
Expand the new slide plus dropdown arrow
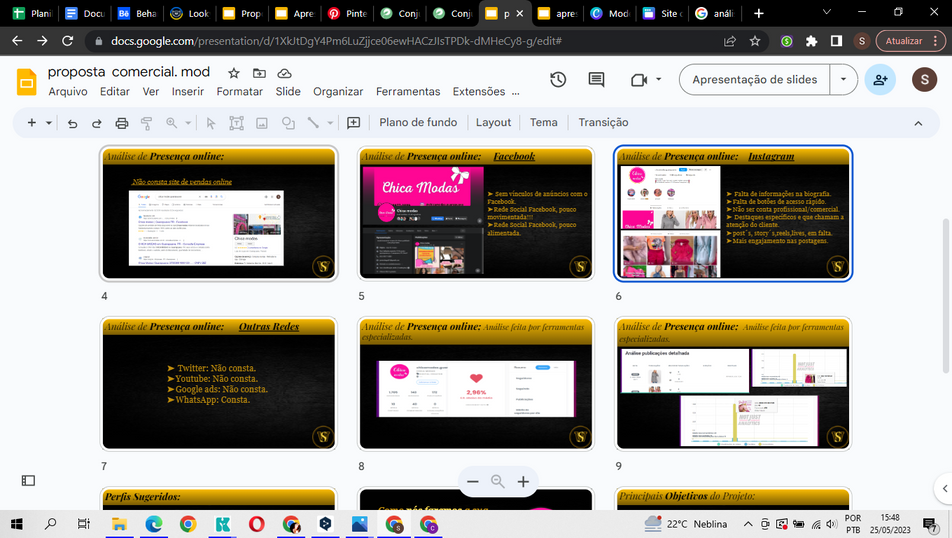coord(49,123)
